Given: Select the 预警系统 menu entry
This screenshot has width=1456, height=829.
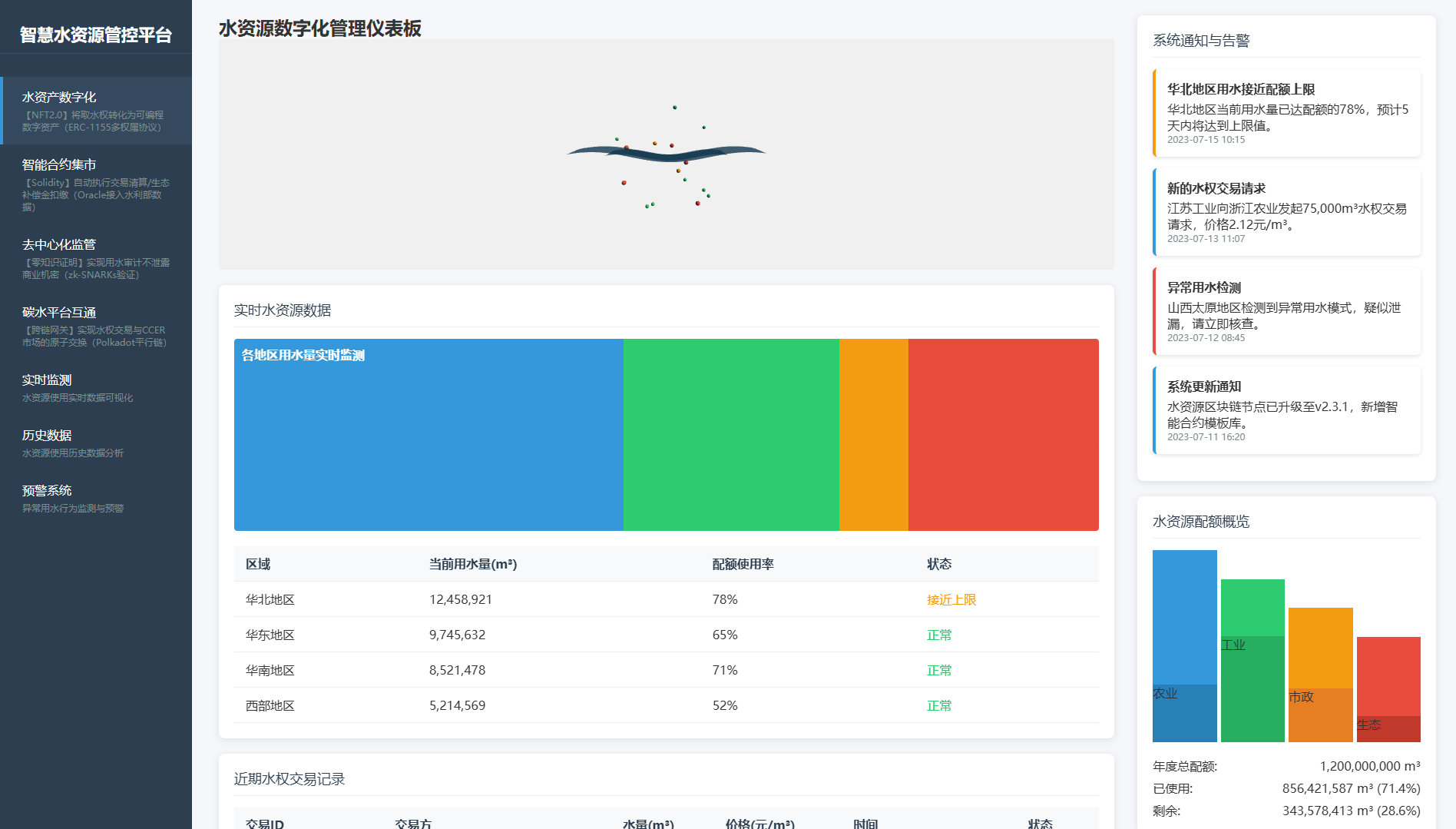Looking at the screenshot, I should (x=96, y=498).
